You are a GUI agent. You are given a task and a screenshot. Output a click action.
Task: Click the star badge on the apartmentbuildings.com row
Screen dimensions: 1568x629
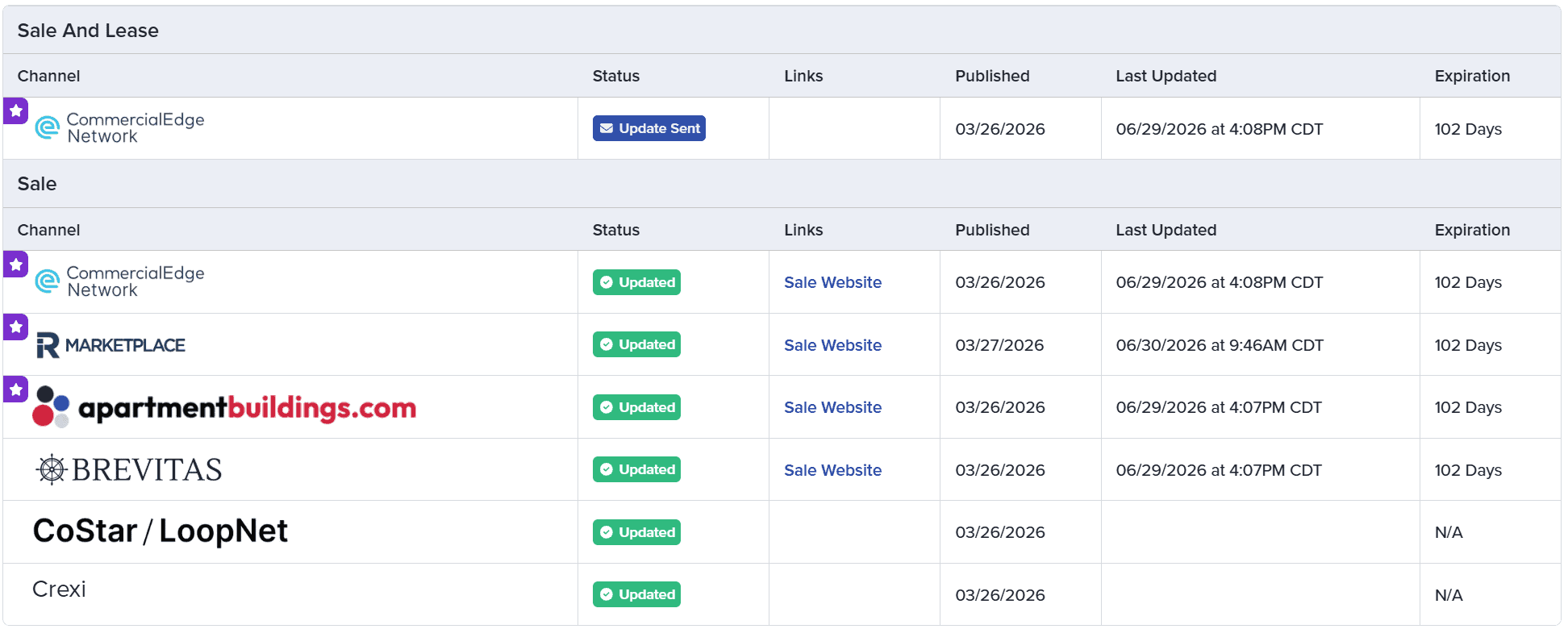(x=16, y=389)
